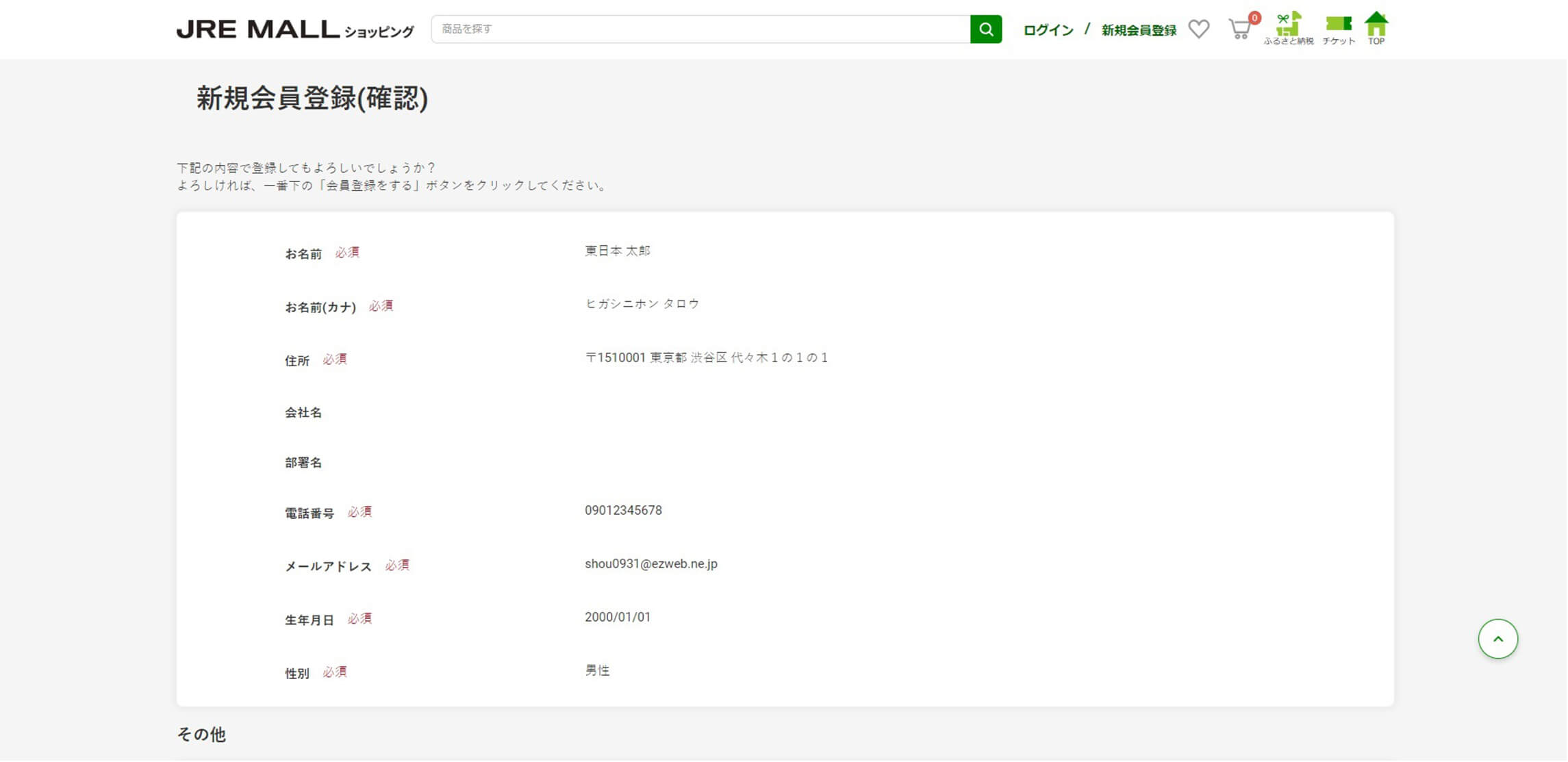
Task: Click the green search magnifier button
Action: (x=986, y=29)
